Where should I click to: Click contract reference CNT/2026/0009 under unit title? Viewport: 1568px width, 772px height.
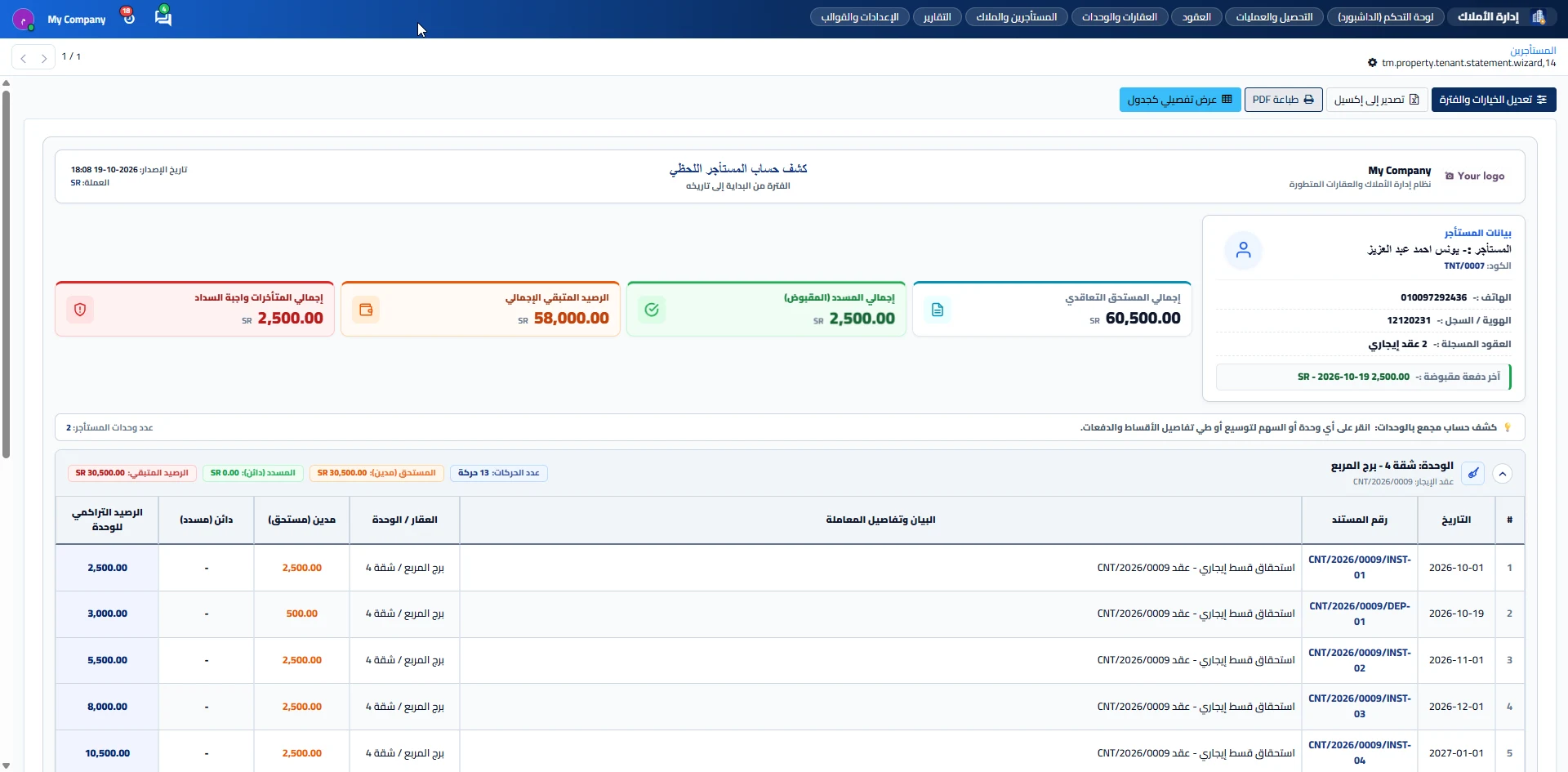[x=1383, y=482]
